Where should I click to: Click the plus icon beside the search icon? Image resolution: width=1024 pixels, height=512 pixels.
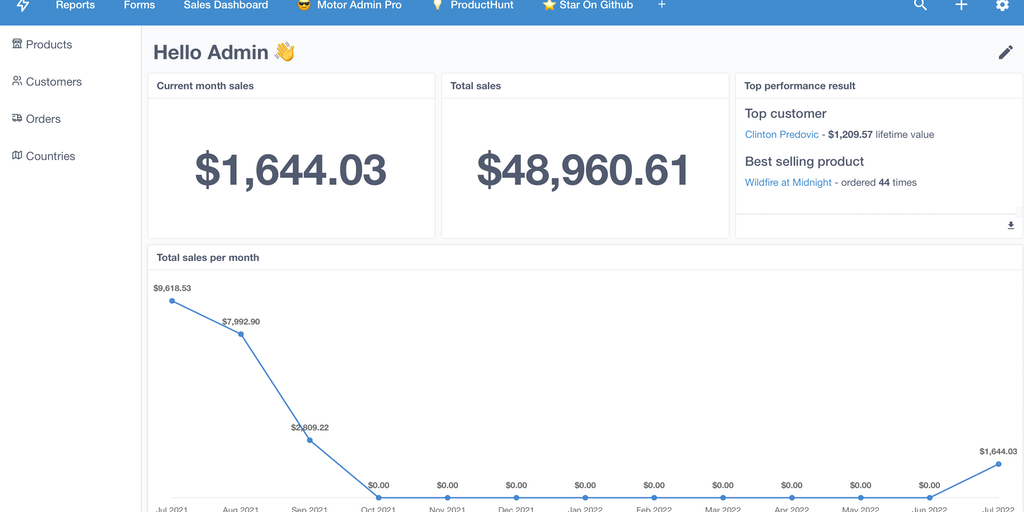961,6
